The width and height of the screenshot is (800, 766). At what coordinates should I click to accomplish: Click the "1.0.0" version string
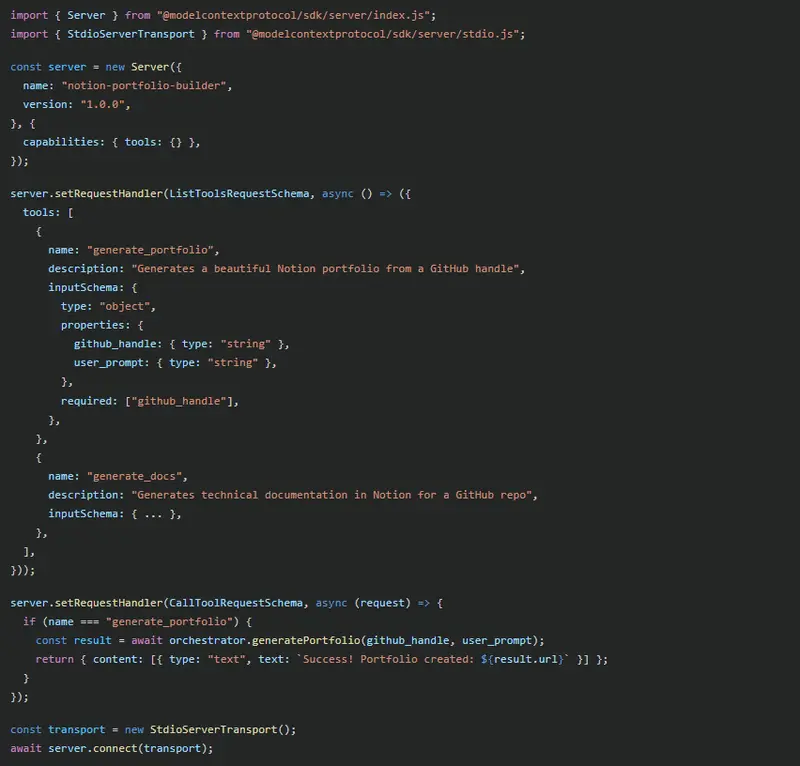coord(103,105)
